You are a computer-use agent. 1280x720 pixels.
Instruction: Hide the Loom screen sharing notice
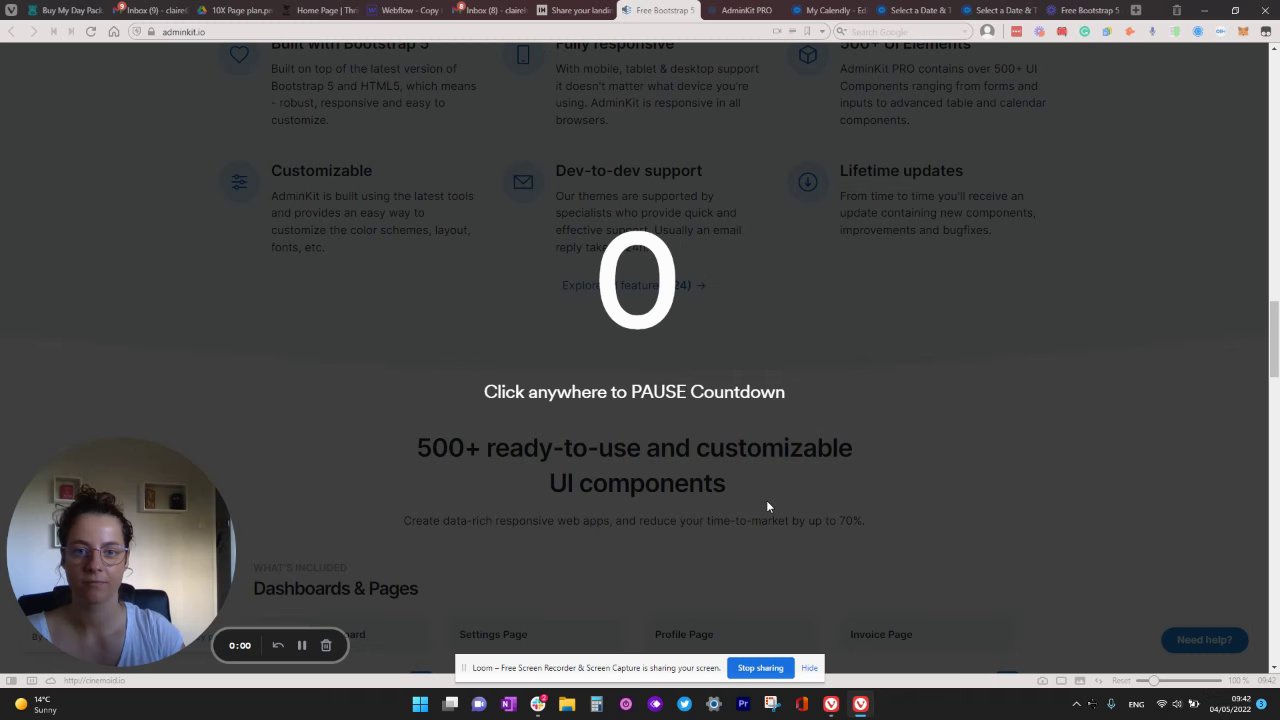click(x=809, y=668)
